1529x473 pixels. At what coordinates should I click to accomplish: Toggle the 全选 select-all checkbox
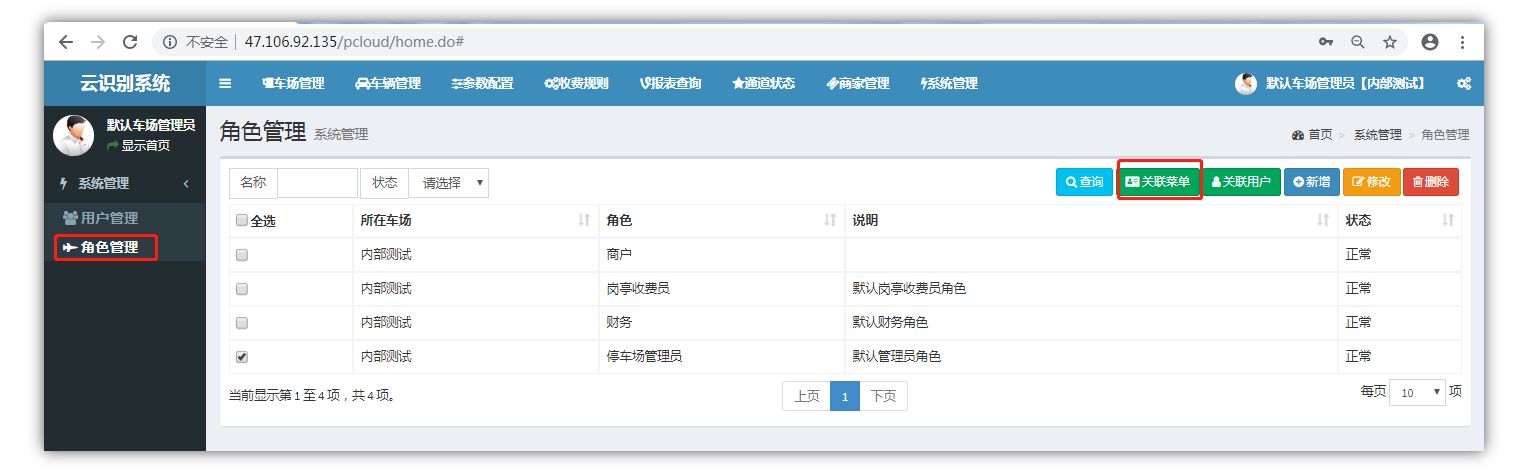click(242, 221)
